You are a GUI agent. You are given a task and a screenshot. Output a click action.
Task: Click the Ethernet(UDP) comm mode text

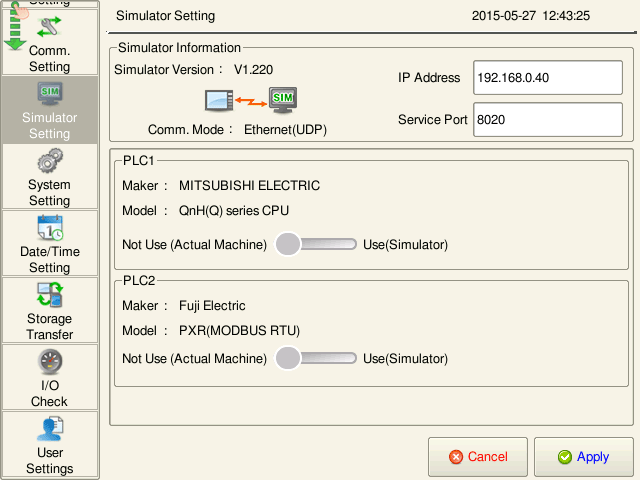coord(285,130)
